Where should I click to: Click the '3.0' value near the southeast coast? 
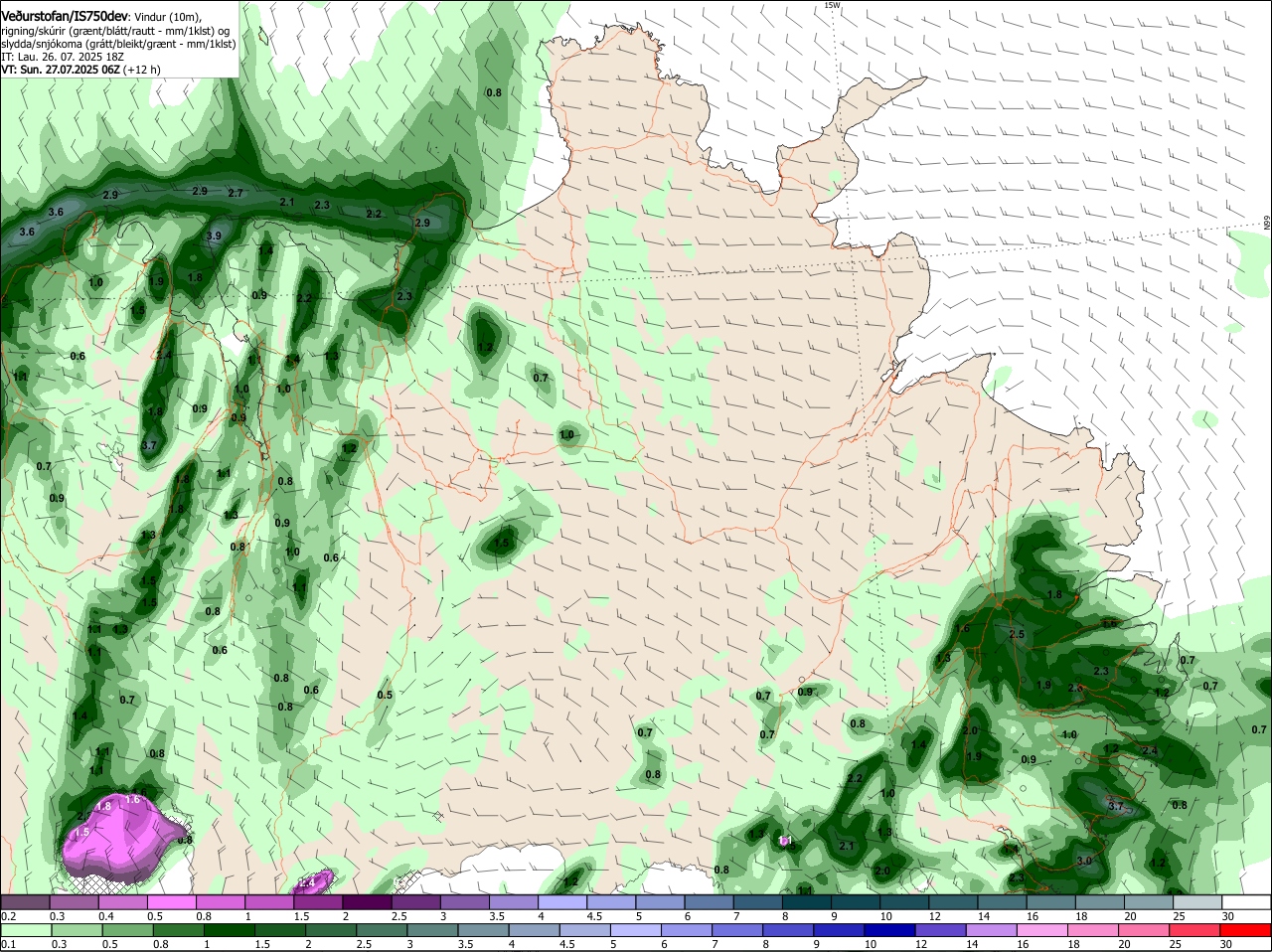[1084, 861]
